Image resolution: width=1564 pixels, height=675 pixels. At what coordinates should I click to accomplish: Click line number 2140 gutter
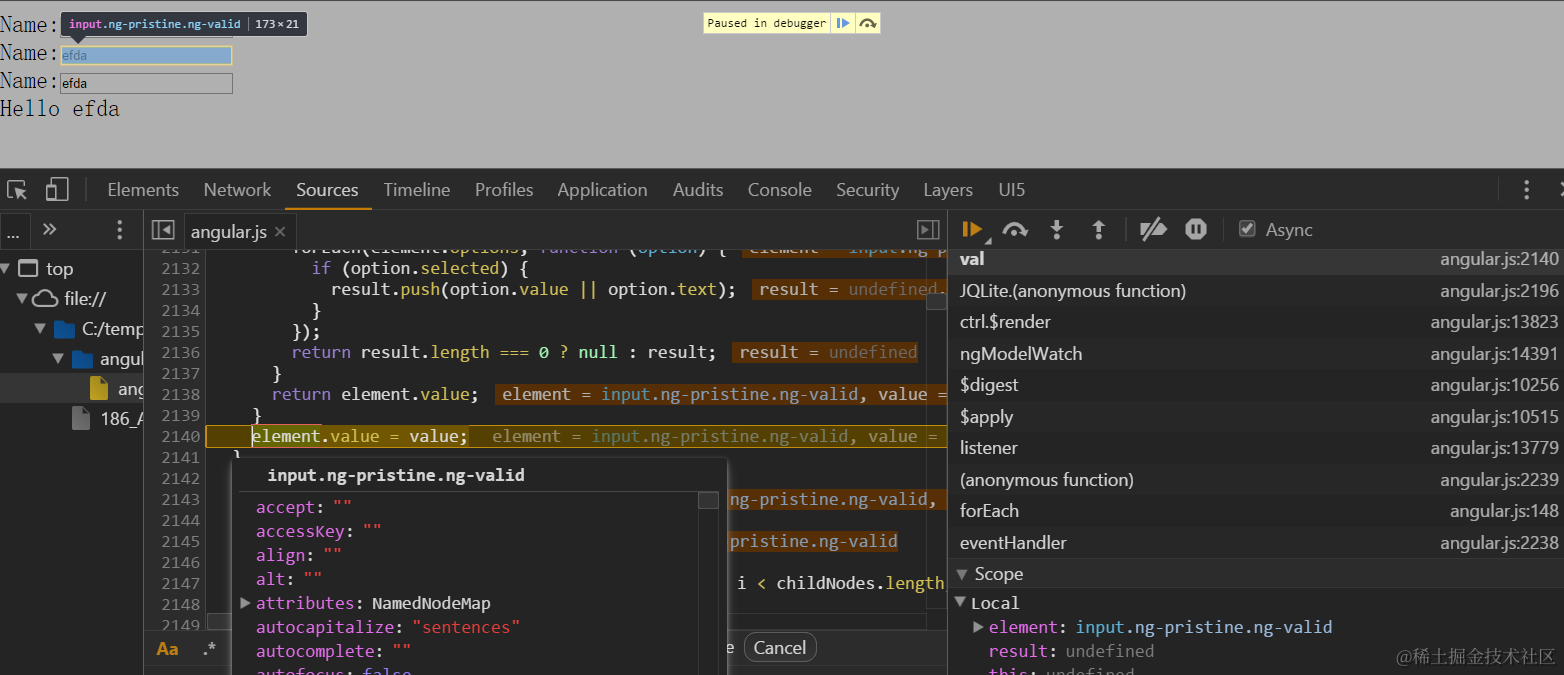[181, 436]
